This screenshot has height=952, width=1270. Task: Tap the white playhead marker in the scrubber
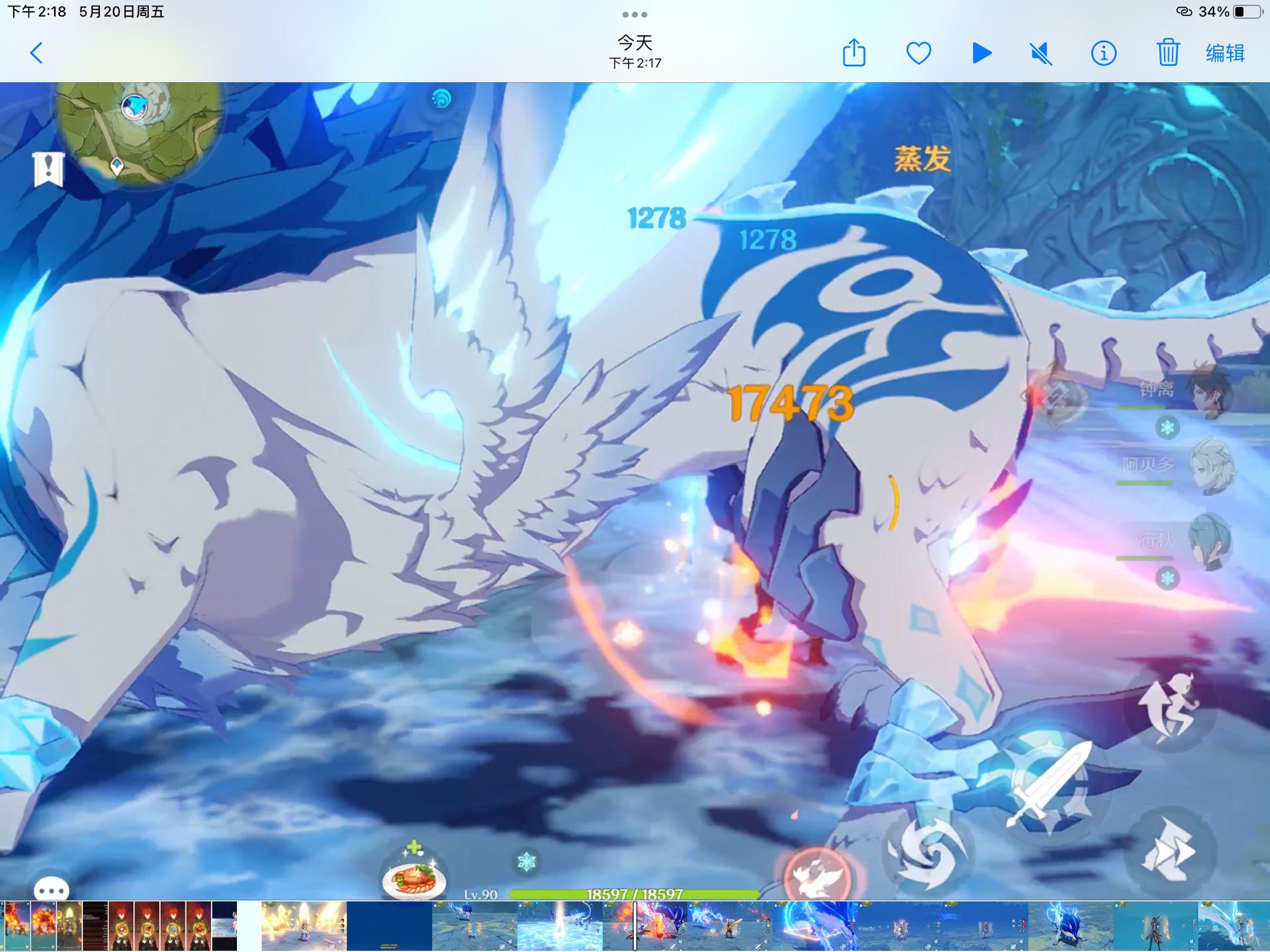pos(635,926)
